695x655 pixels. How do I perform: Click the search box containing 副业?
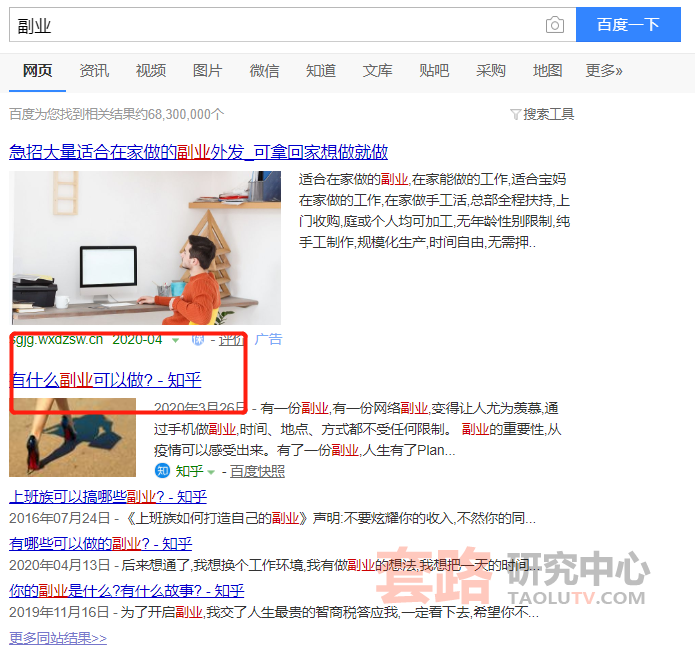[x=293, y=25]
